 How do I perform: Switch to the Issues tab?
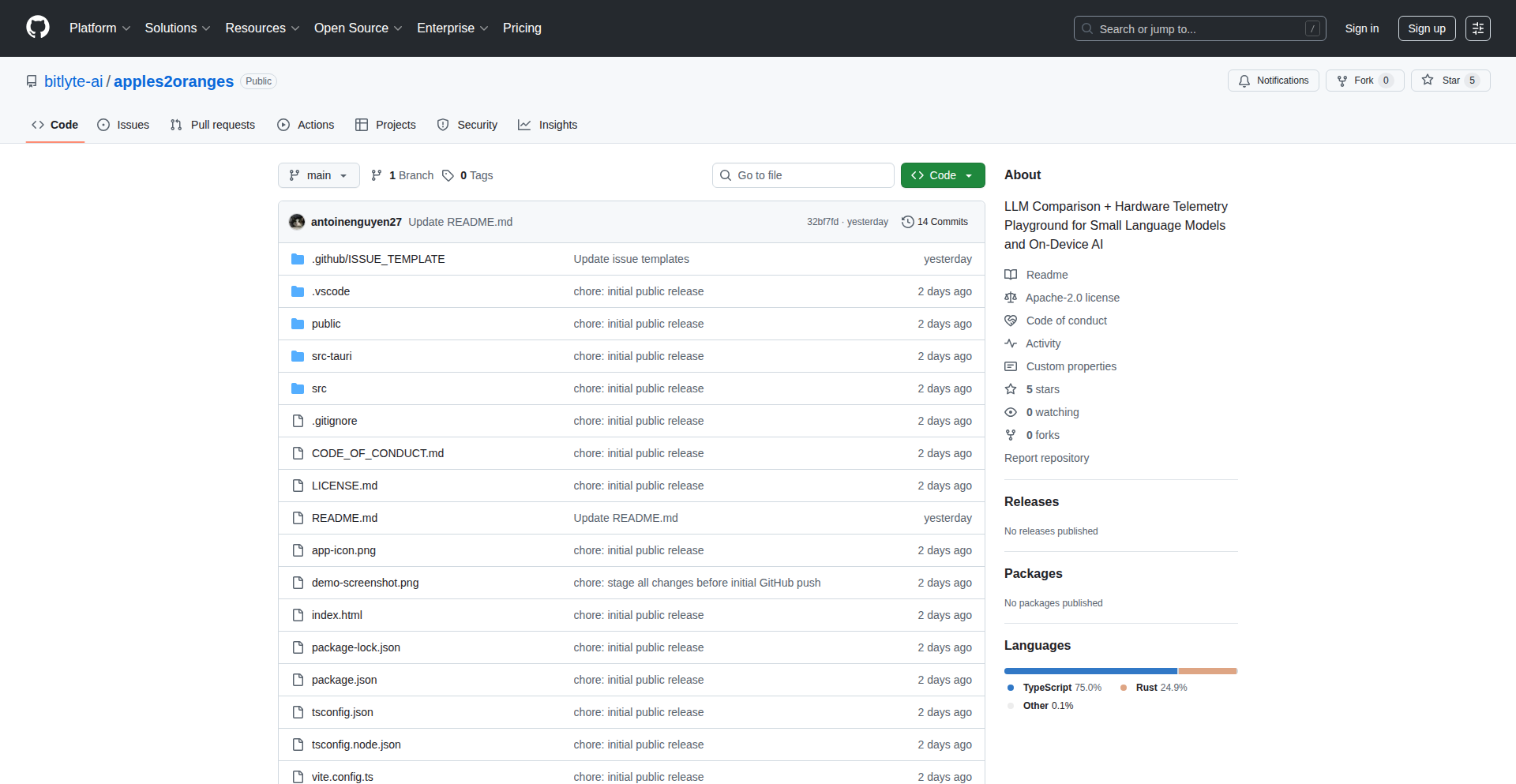(x=123, y=125)
